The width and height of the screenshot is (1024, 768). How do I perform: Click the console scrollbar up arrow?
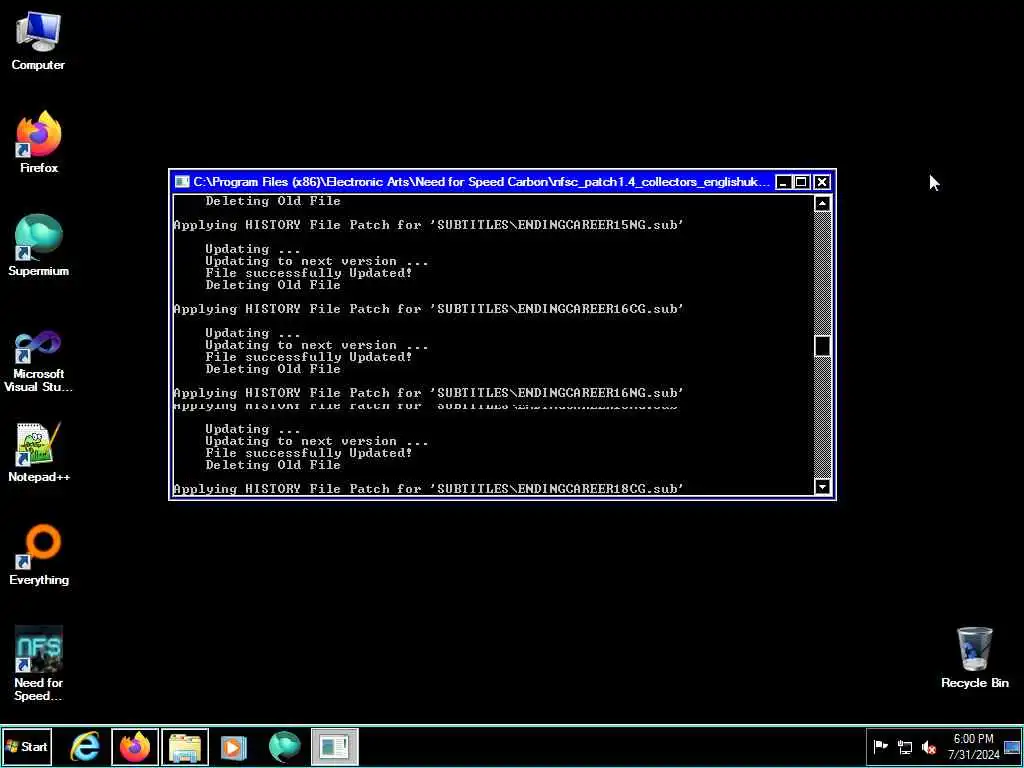point(822,203)
